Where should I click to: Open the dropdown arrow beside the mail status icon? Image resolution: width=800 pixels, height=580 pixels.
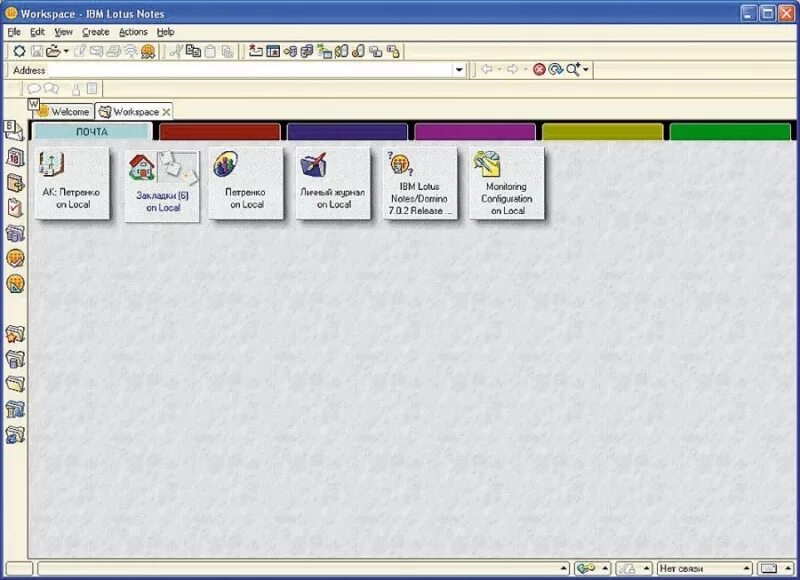788,568
